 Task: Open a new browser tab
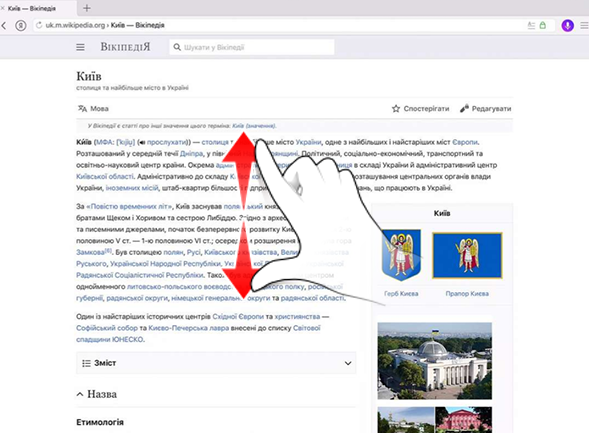point(86,8)
